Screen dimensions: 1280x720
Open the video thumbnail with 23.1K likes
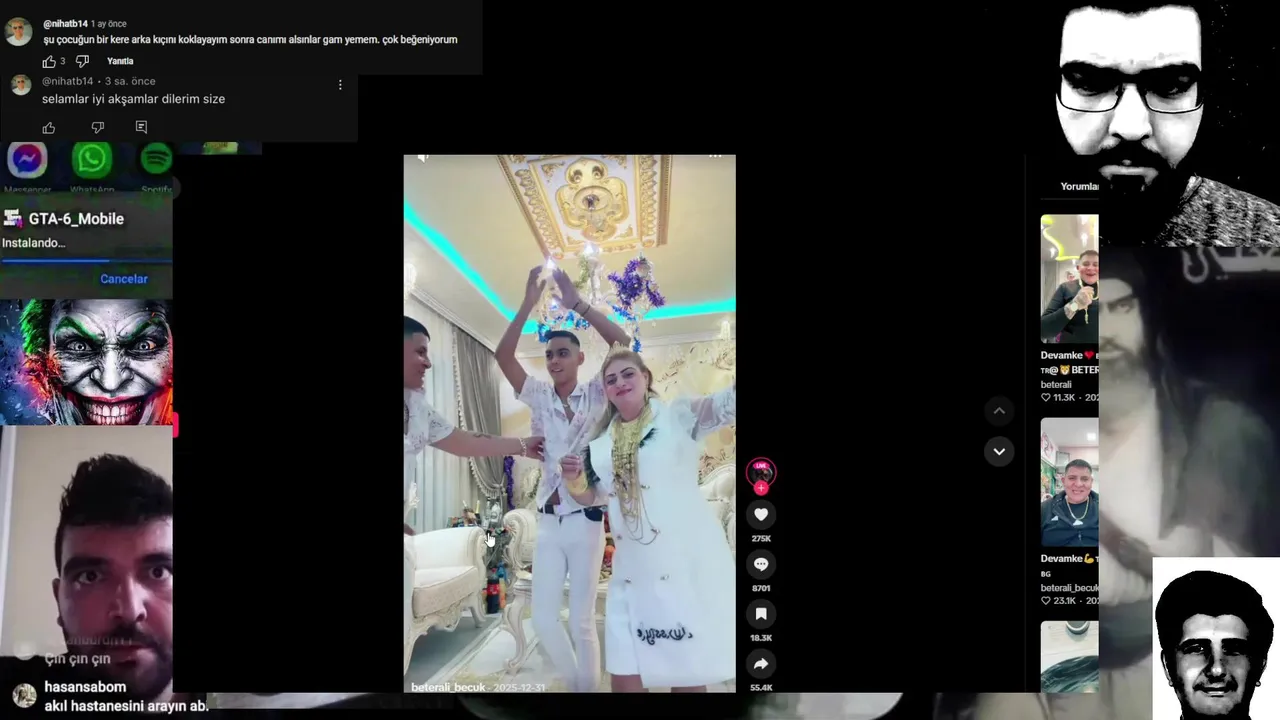[x=1069, y=482]
